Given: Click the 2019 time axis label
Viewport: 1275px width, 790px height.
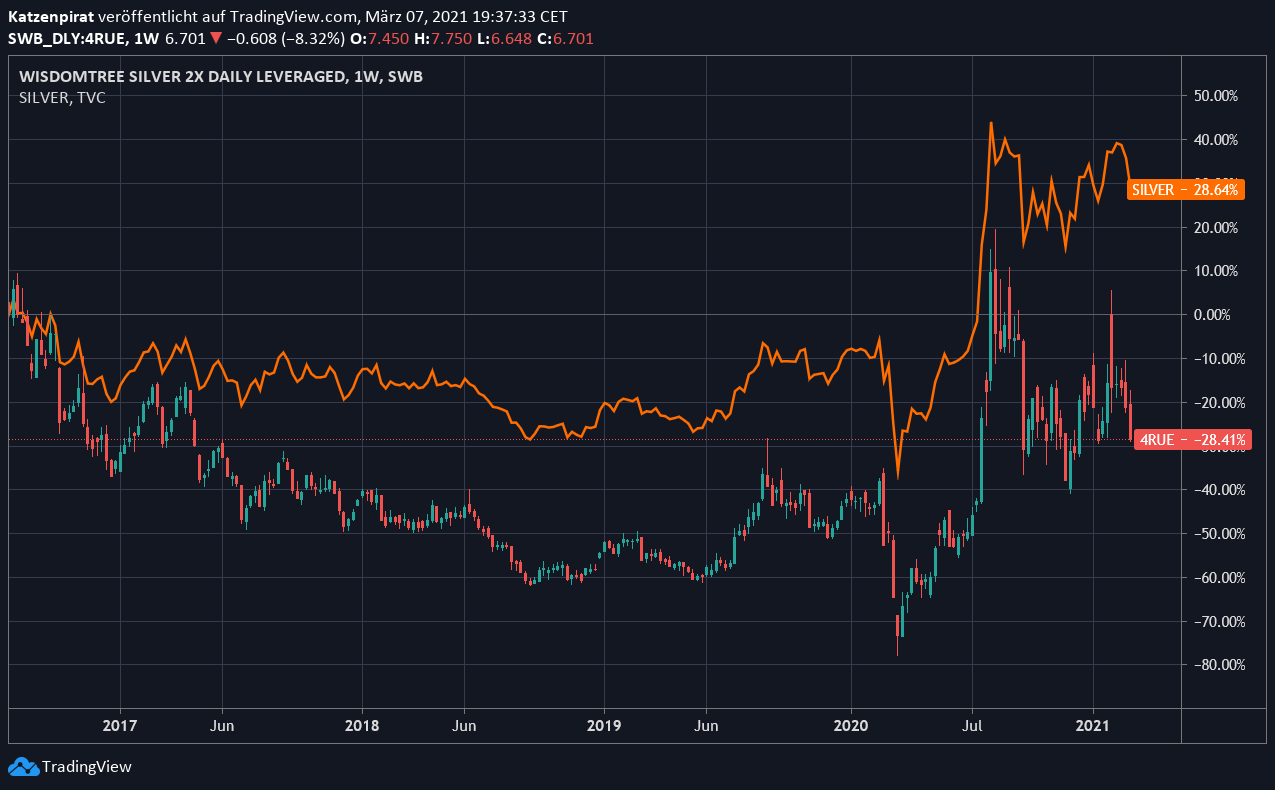Looking at the screenshot, I should pyautogui.click(x=604, y=724).
